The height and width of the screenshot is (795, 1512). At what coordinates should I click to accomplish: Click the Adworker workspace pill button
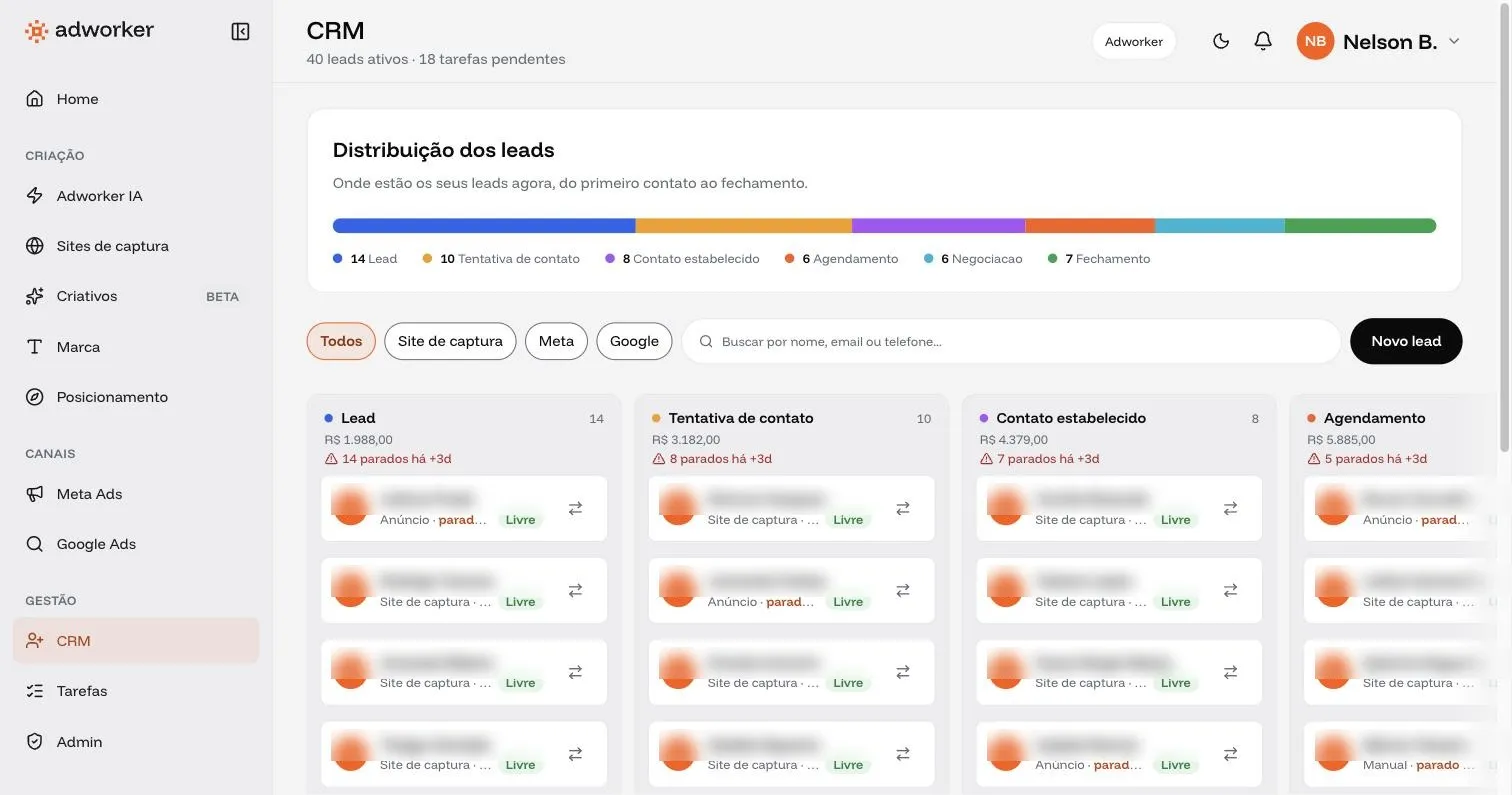[1134, 41]
